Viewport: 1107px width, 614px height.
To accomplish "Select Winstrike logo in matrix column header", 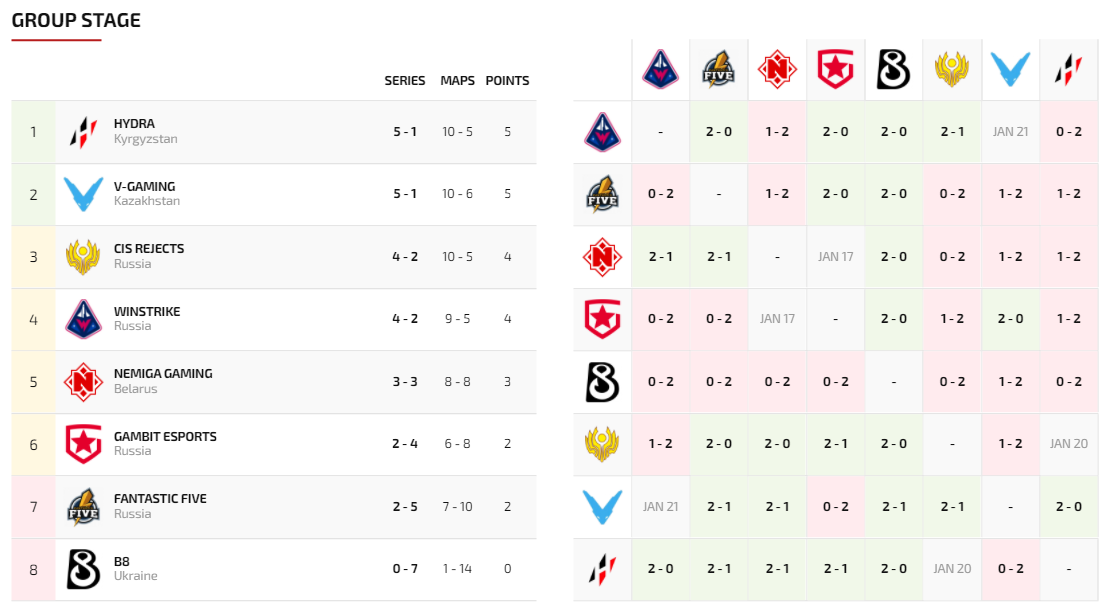I will pyautogui.click(x=660, y=69).
